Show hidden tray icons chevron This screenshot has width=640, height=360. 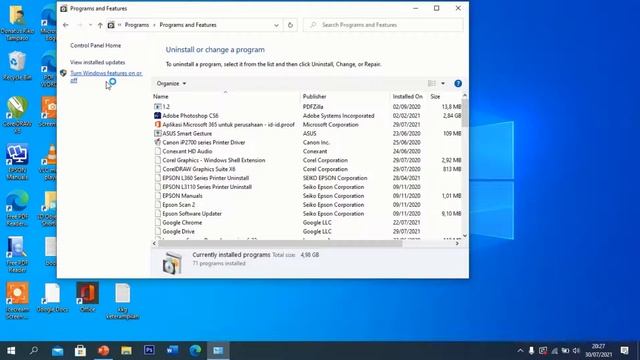520,351
